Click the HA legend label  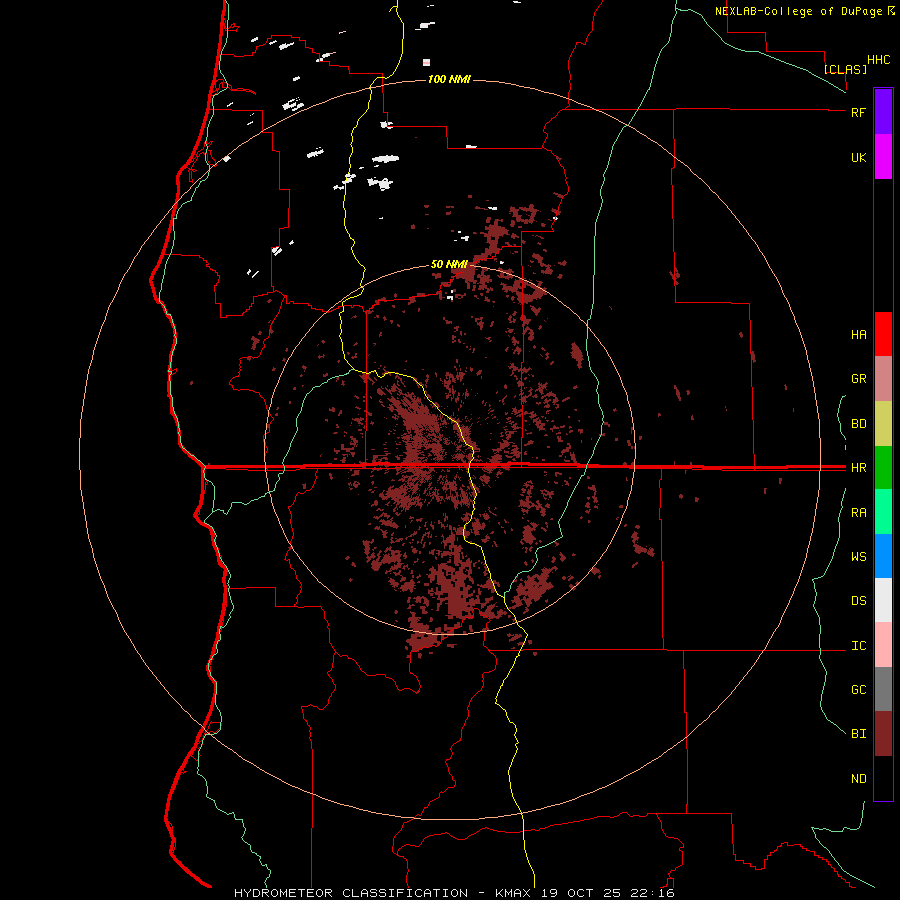point(858,334)
